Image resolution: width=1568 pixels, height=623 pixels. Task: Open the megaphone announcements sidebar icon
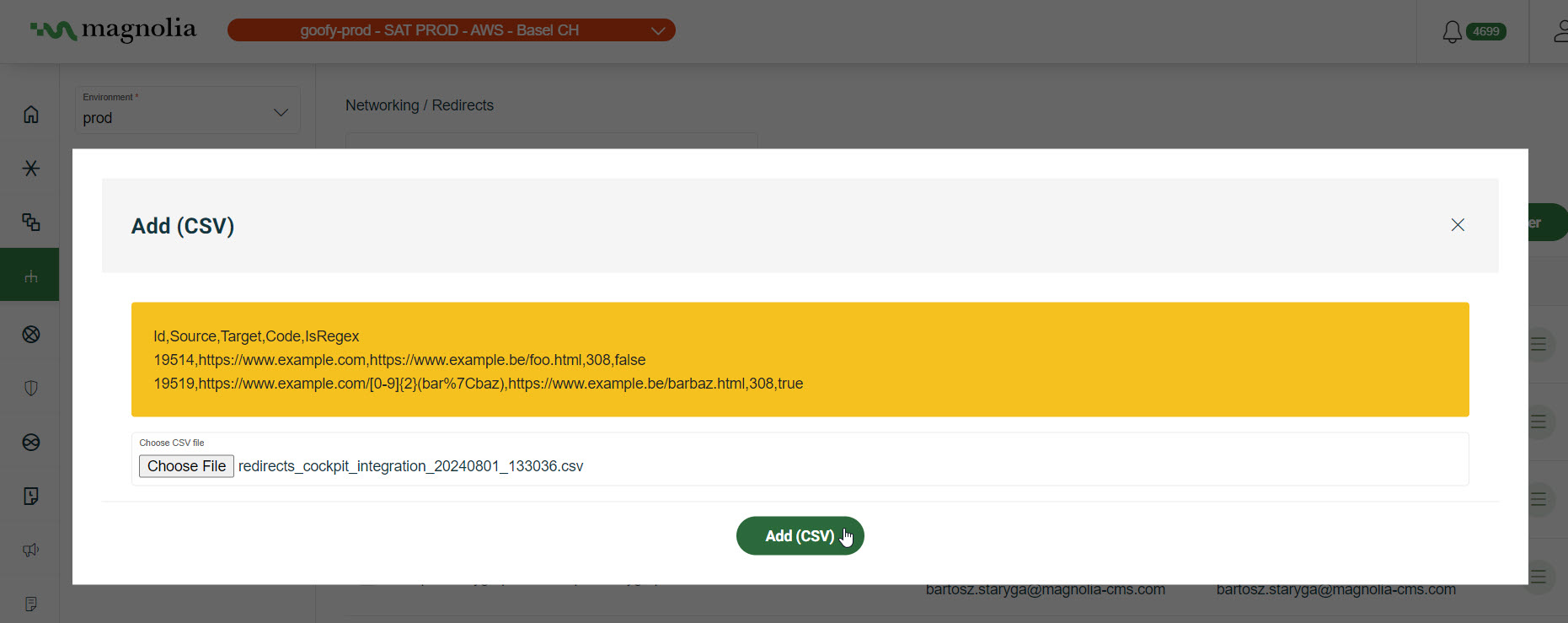pos(31,550)
